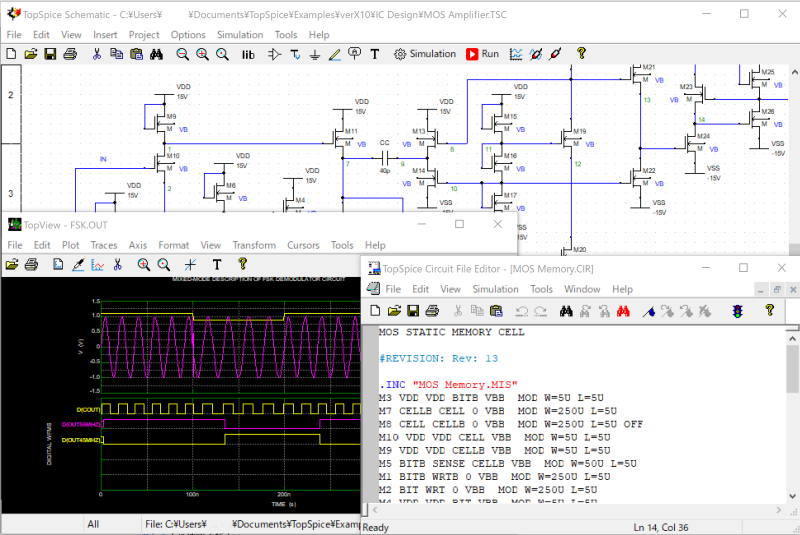The height and width of the screenshot is (535, 800).
Task: Click the traffic light simulation icon
Action: pyautogui.click(x=738, y=311)
